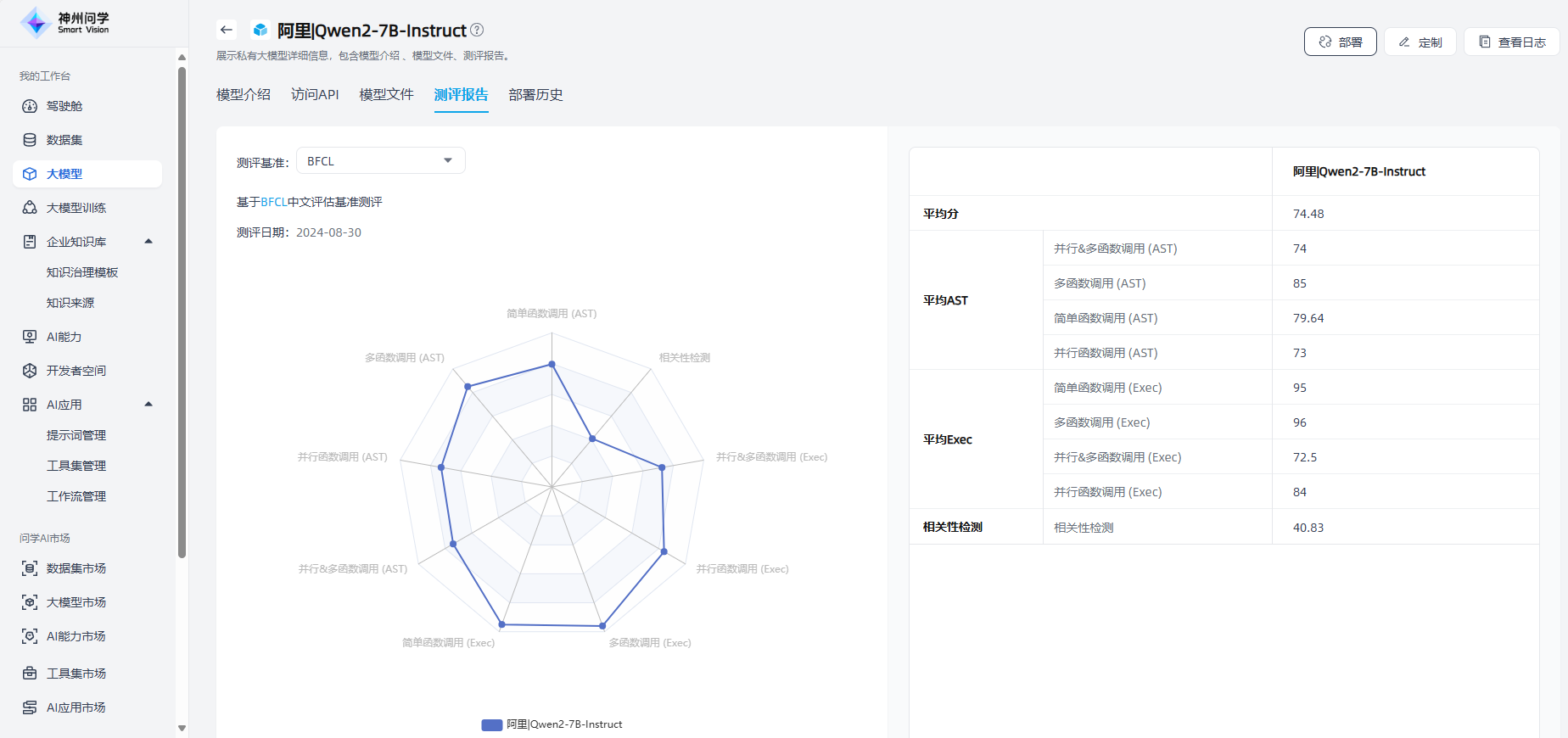Click the 部署 button

pos(1340,42)
